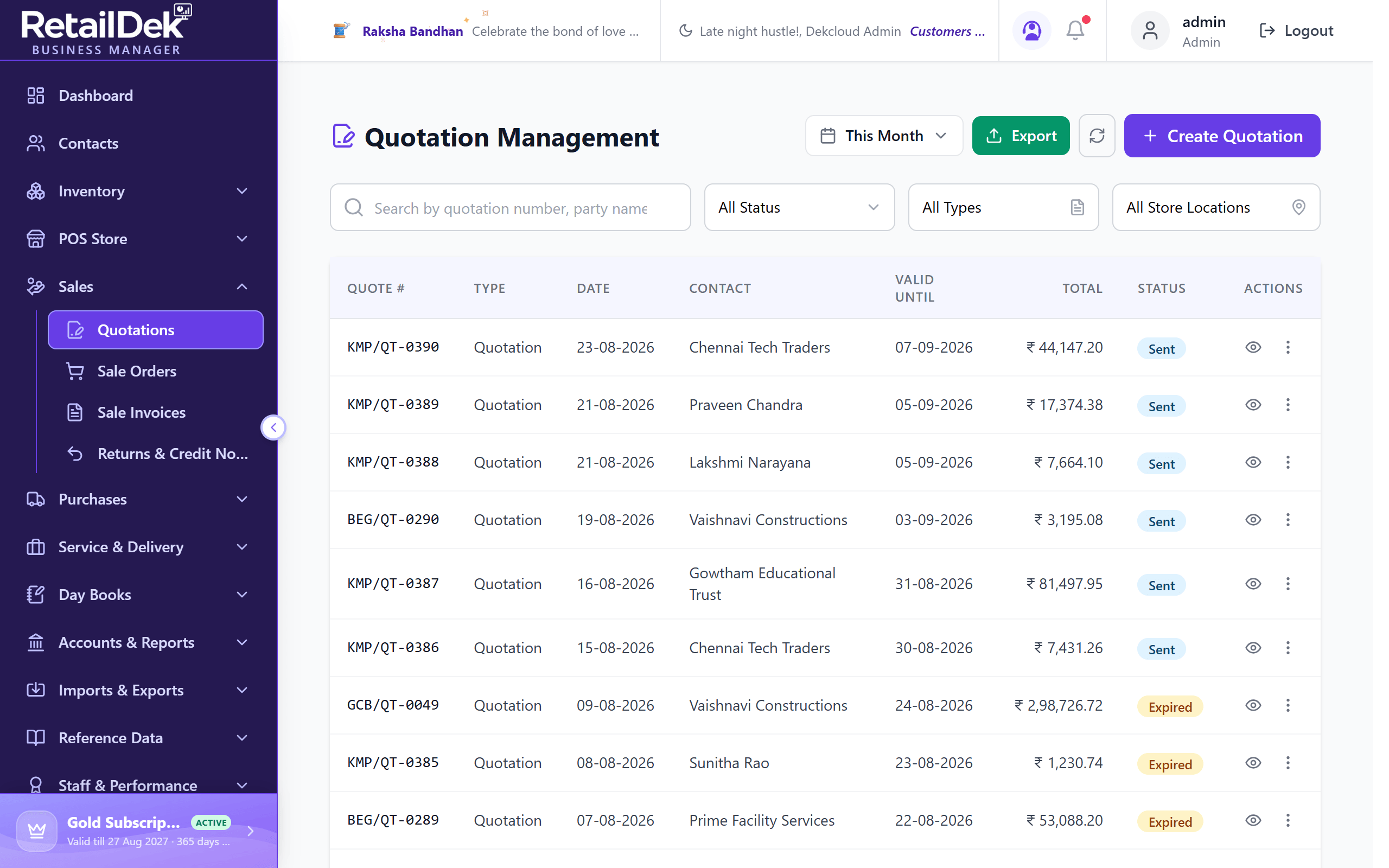Expand the Inventory sidebar section
1389x868 pixels.
tap(138, 191)
